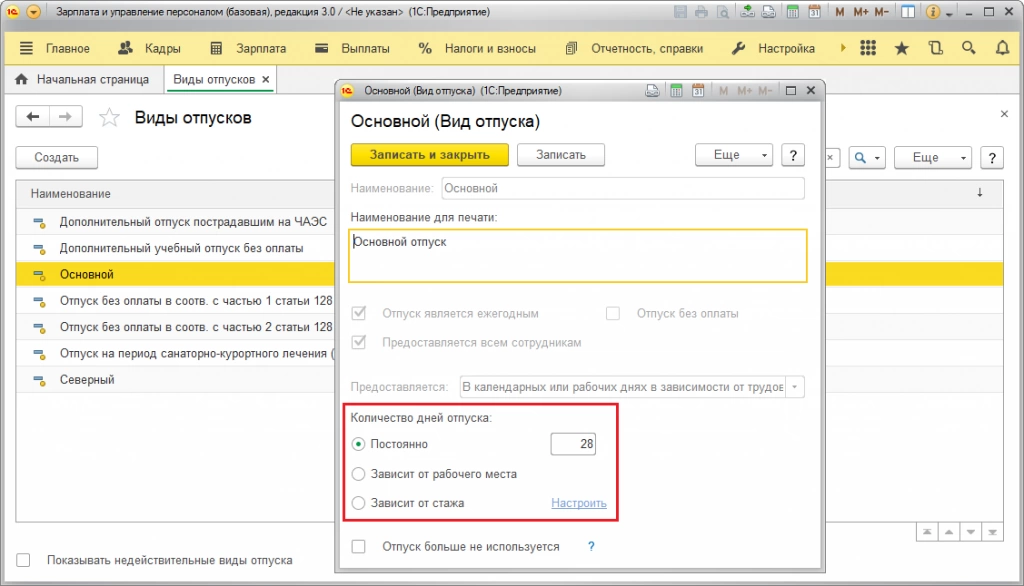The width and height of the screenshot is (1024, 586).
Task: Switch to Виды отпусков tab
Action: tap(214, 79)
